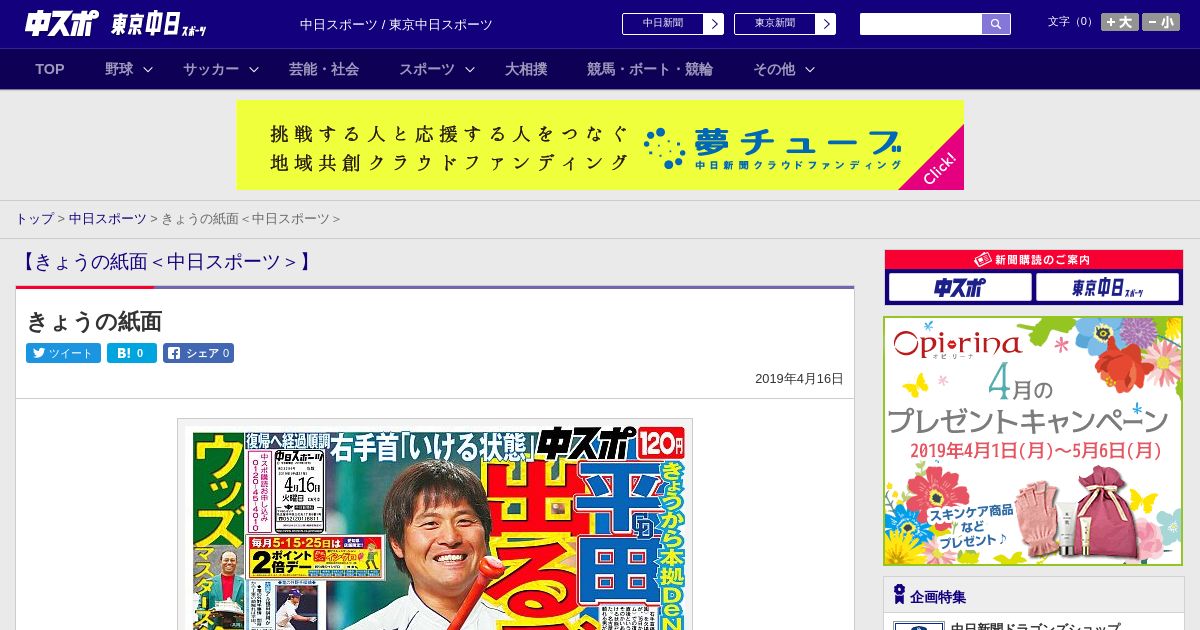Image resolution: width=1200 pixels, height=630 pixels.
Task: Click the 新聞購読のご案内 heading
Action: pos(1034,260)
